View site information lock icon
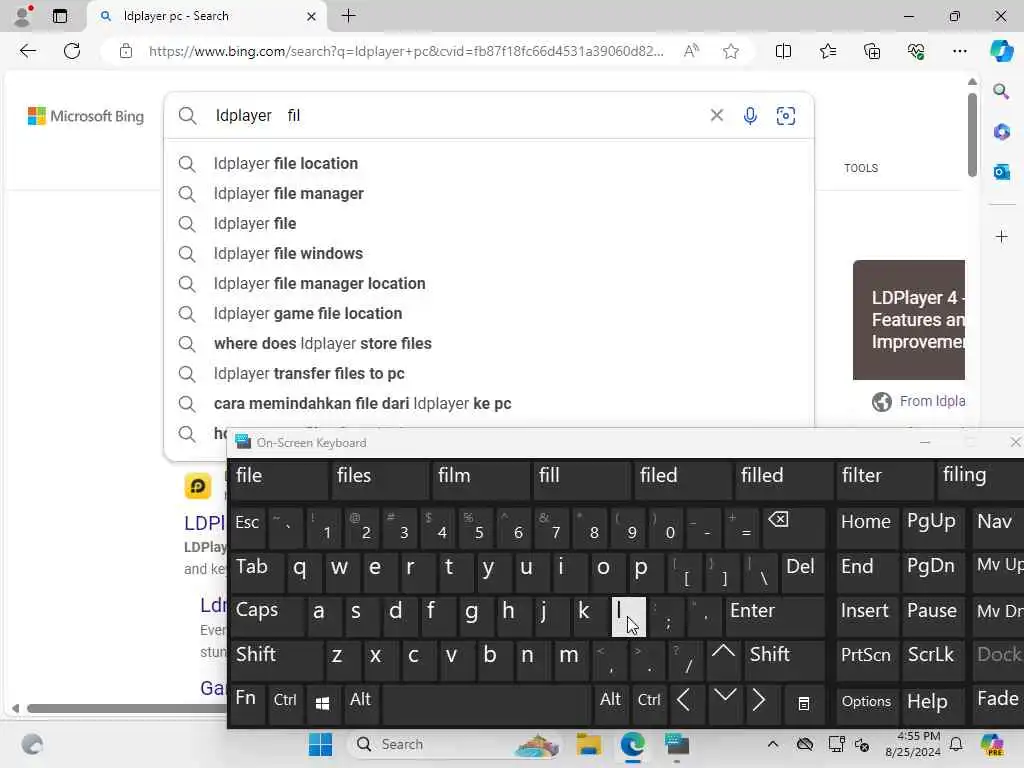 click(x=126, y=51)
